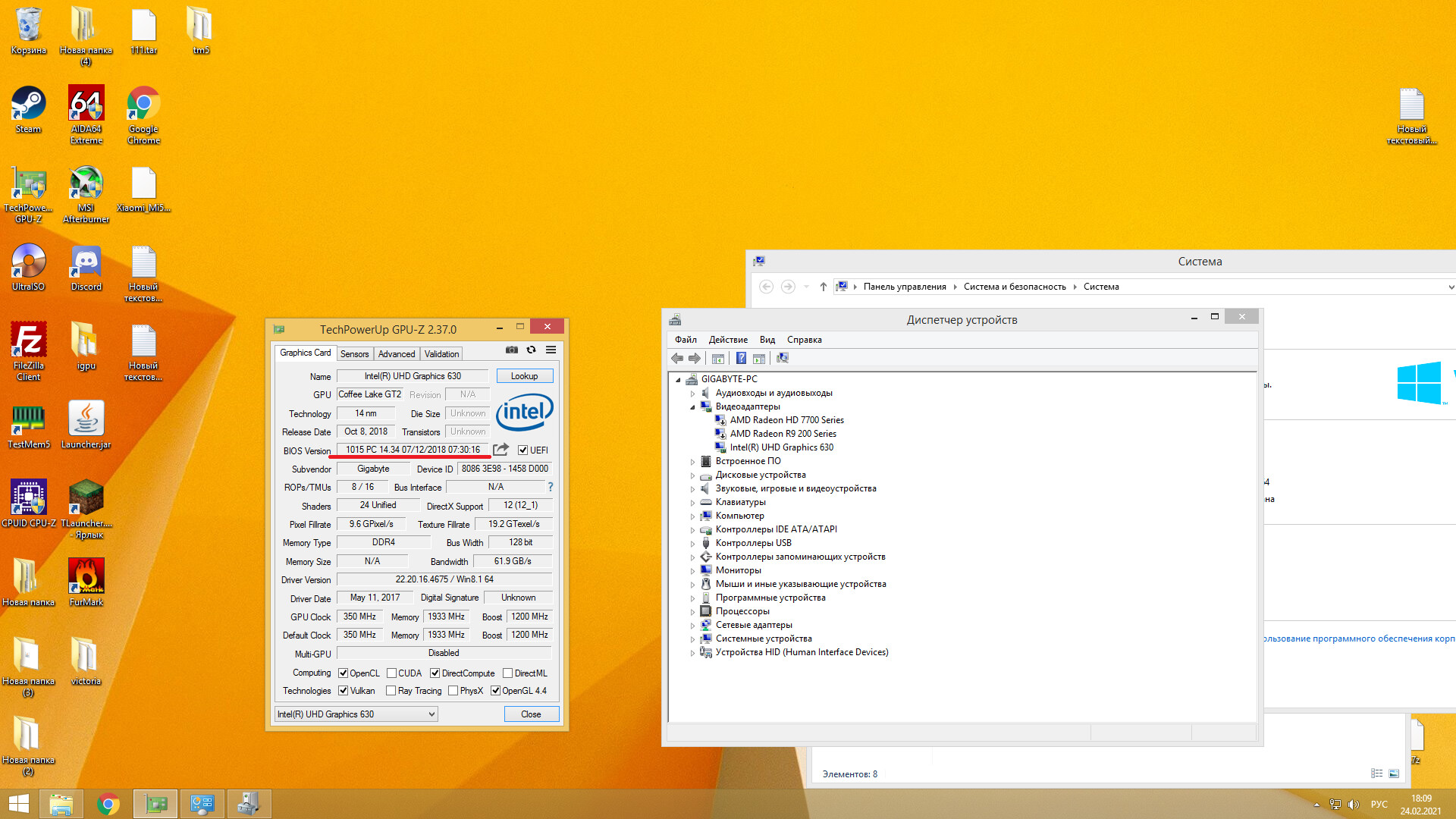The height and width of the screenshot is (819, 1456).
Task: Toggle the Vulkan checkbox
Action: (x=344, y=691)
